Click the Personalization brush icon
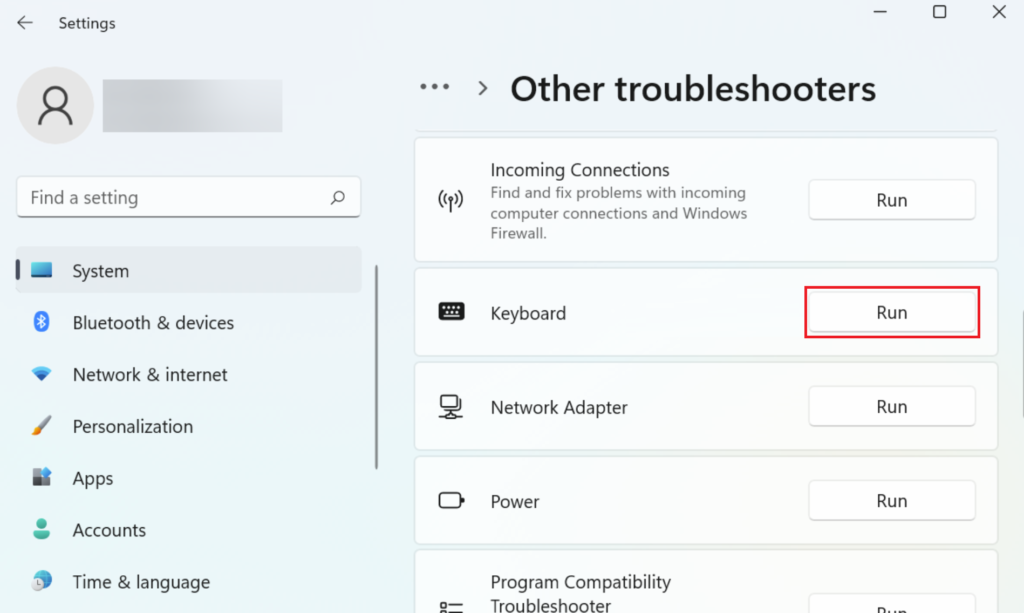1024x613 pixels. tap(43, 426)
